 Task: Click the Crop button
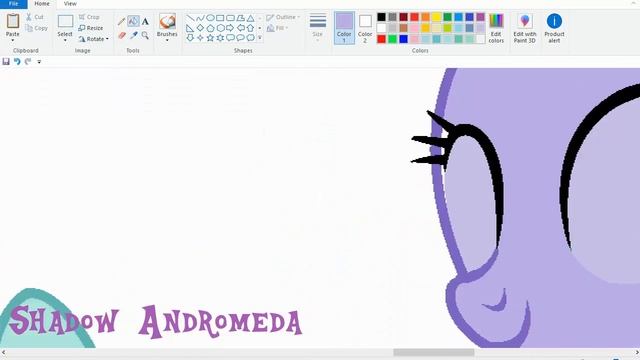pyautogui.click(x=89, y=17)
